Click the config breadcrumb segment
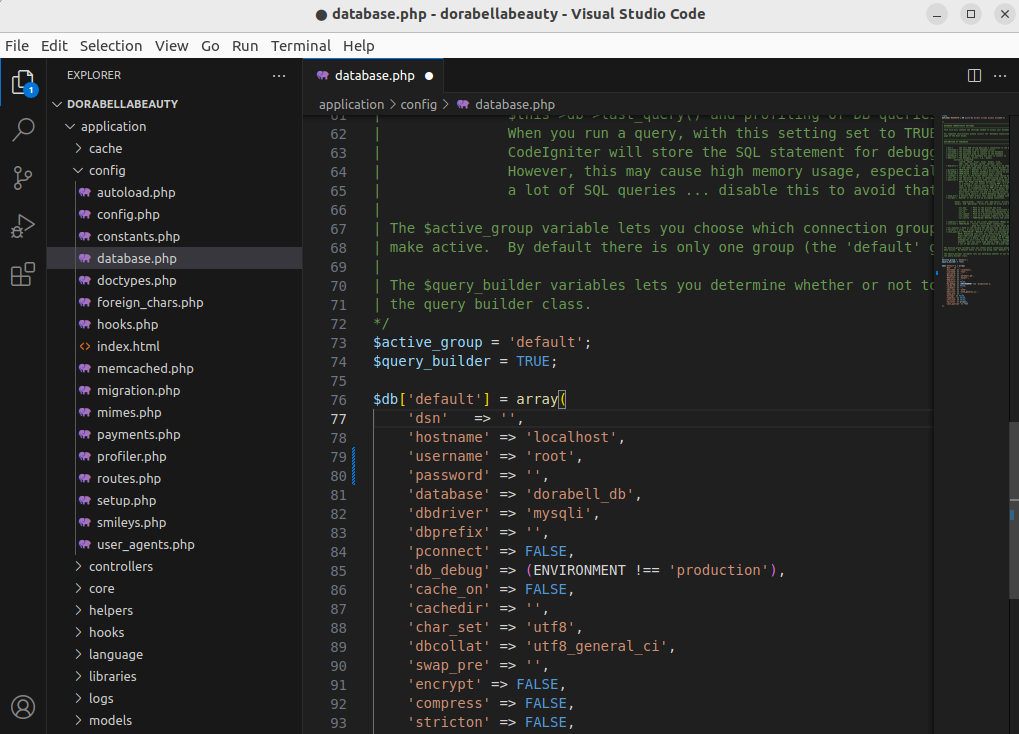The height and width of the screenshot is (734, 1019). pyautogui.click(x=420, y=104)
